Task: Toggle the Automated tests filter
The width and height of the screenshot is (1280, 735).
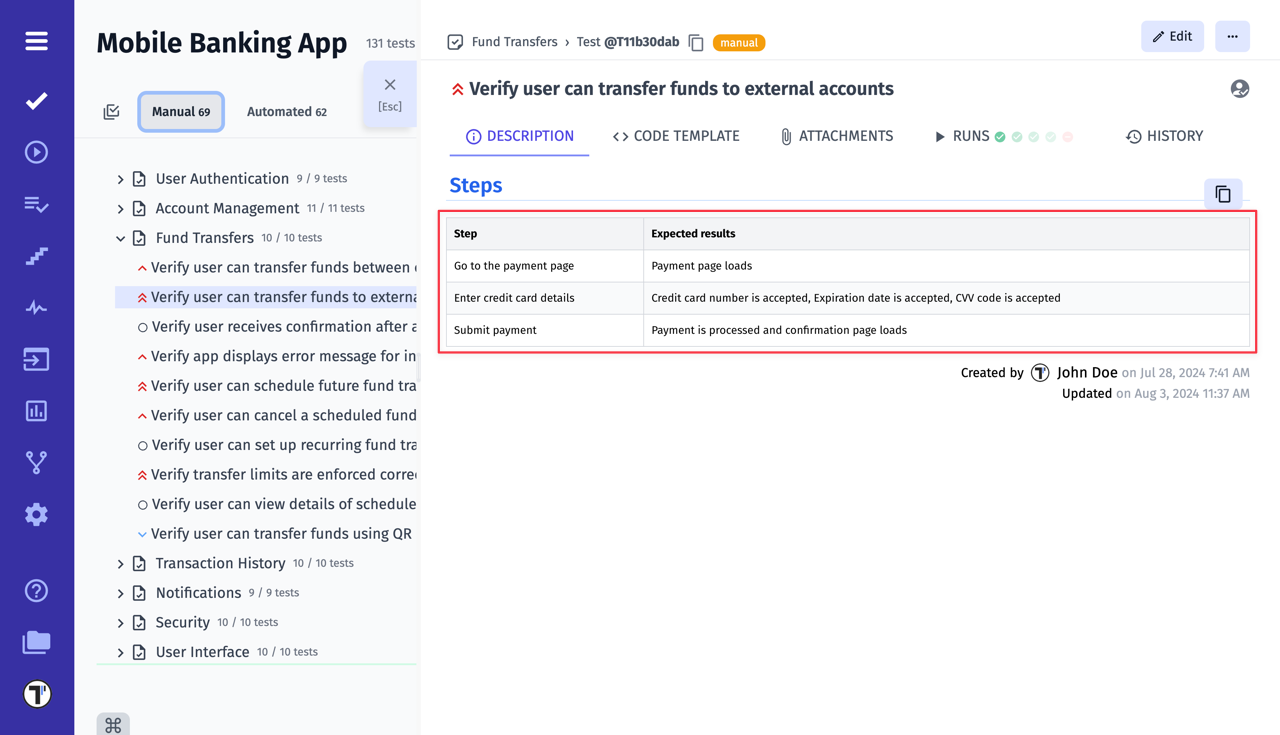Action: [x=287, y=112]
